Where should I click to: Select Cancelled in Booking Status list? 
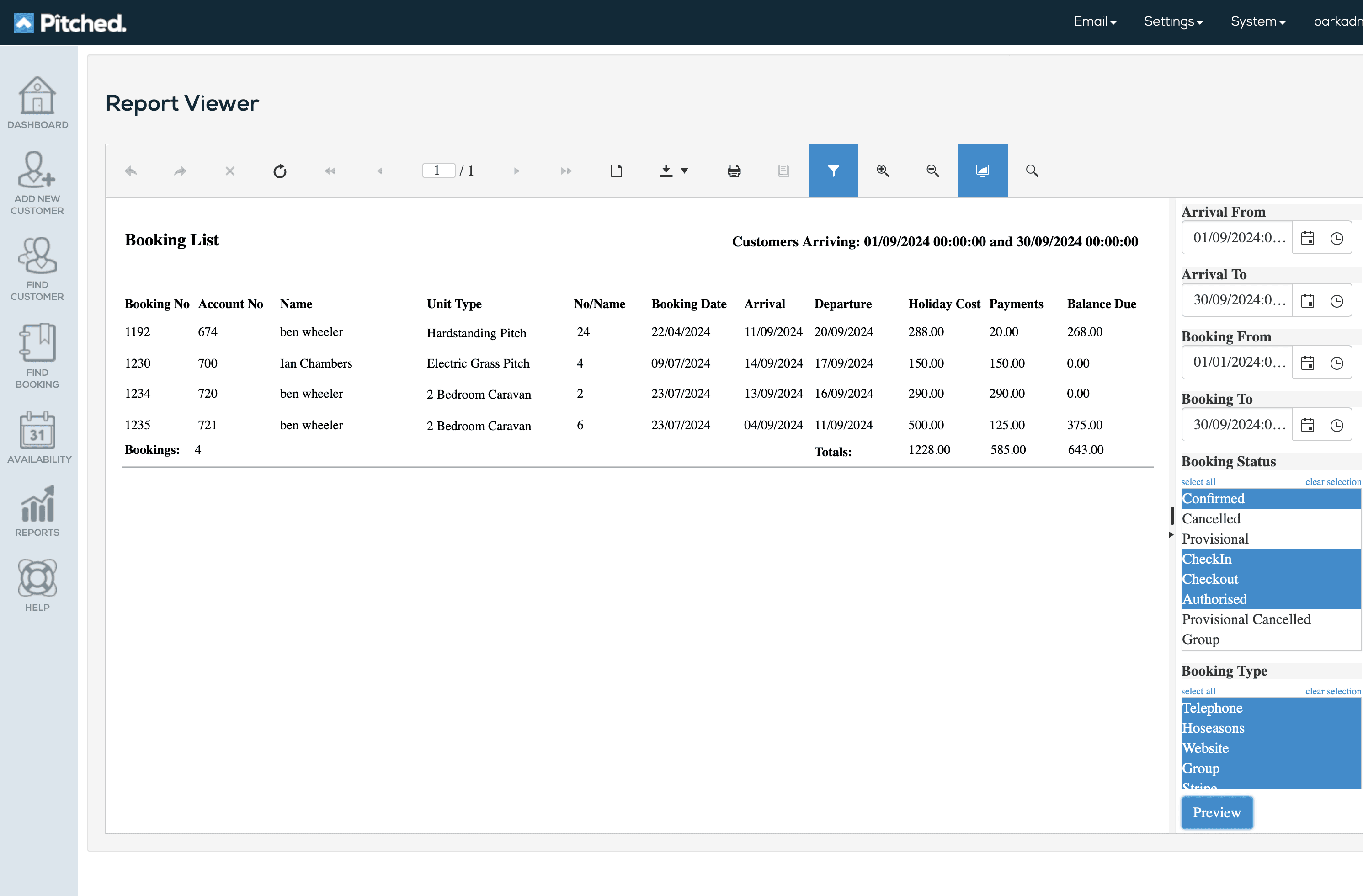[1211, 518]
